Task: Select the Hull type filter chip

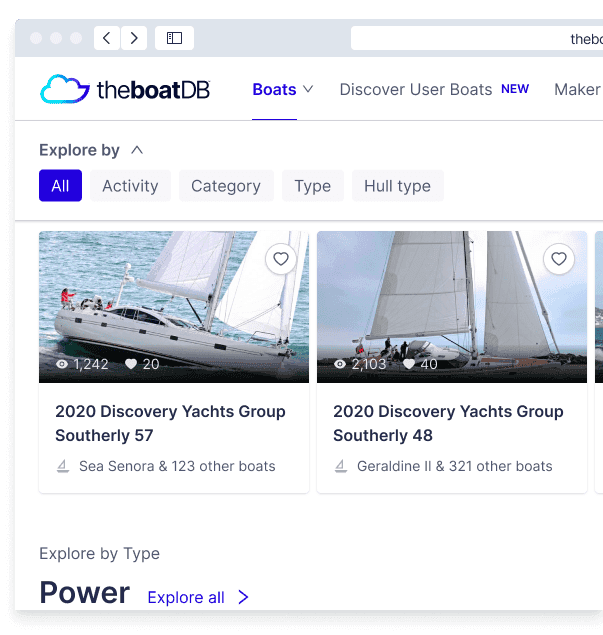Action: 398,186
